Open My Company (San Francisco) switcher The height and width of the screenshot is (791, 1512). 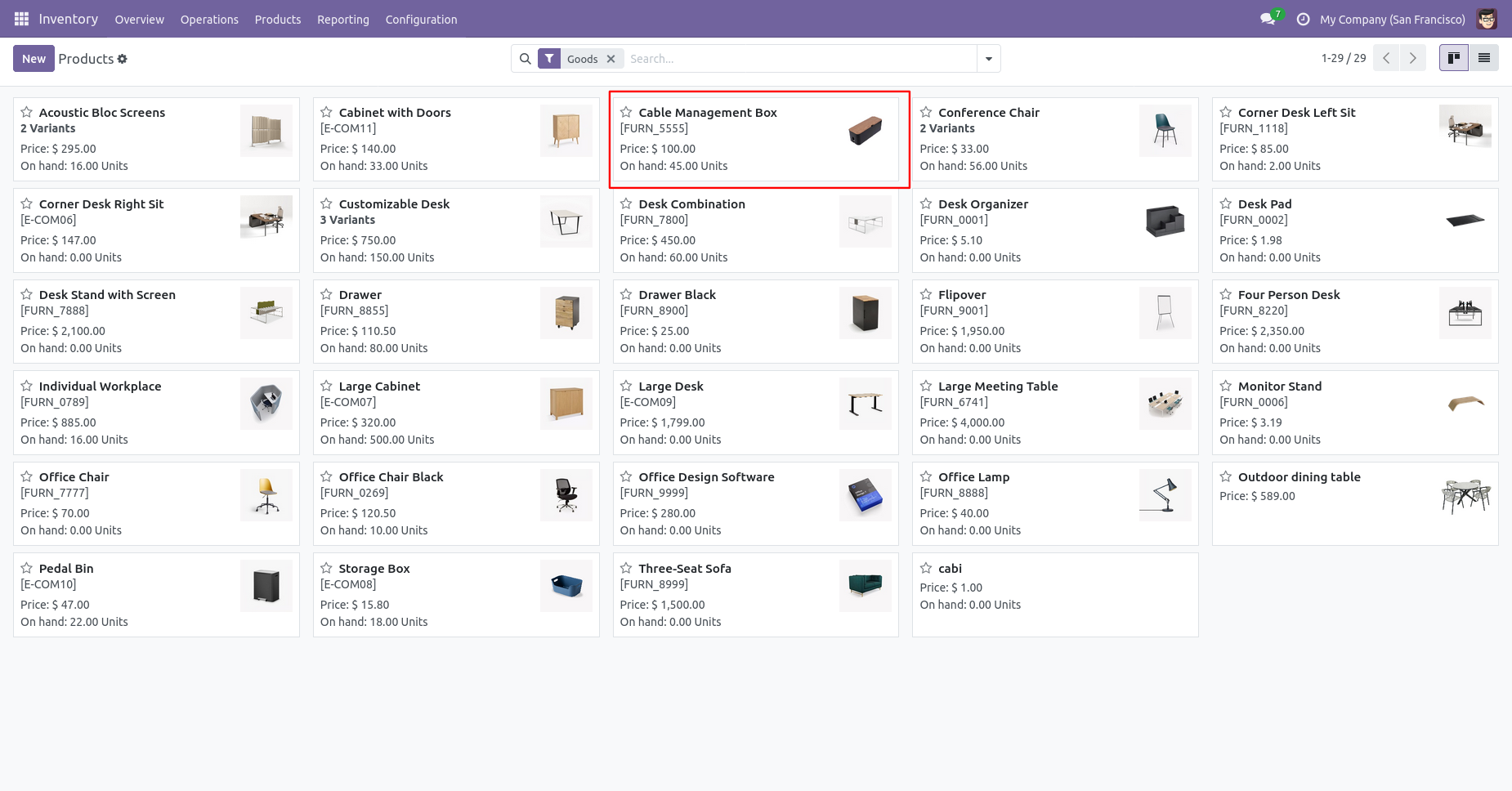tap(1392, 20)
